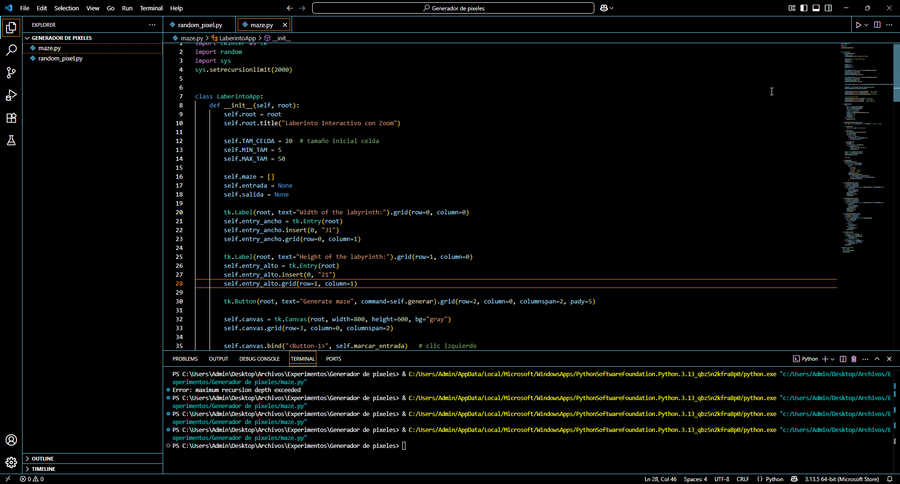Image resolution: width=900 pixels, height=484 pixels.
Task: Maximize terminal panel with up chevron
Action: click(x=877, y=359)
